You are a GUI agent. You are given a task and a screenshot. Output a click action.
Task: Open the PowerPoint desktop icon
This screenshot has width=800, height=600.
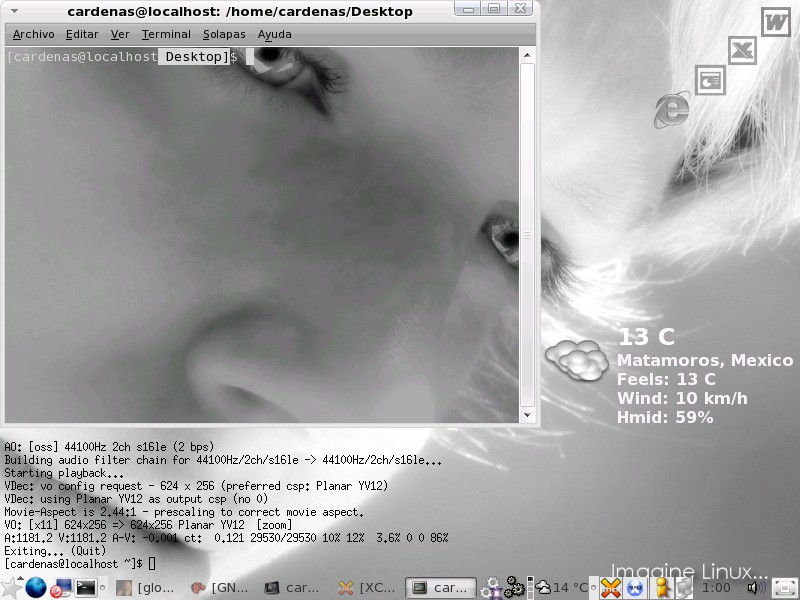(710, 80)
